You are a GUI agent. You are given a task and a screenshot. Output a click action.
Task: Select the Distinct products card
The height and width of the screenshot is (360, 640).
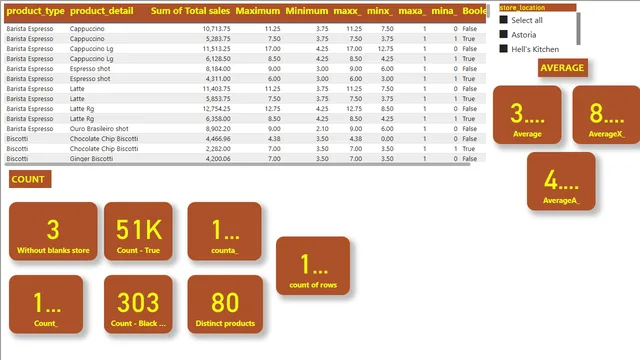(x=225, y=304)
